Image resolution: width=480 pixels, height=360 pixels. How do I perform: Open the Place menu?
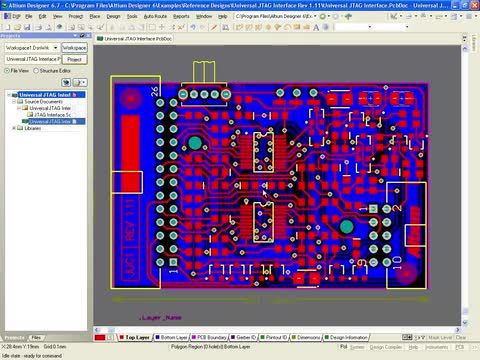click(x=95, y=16)
